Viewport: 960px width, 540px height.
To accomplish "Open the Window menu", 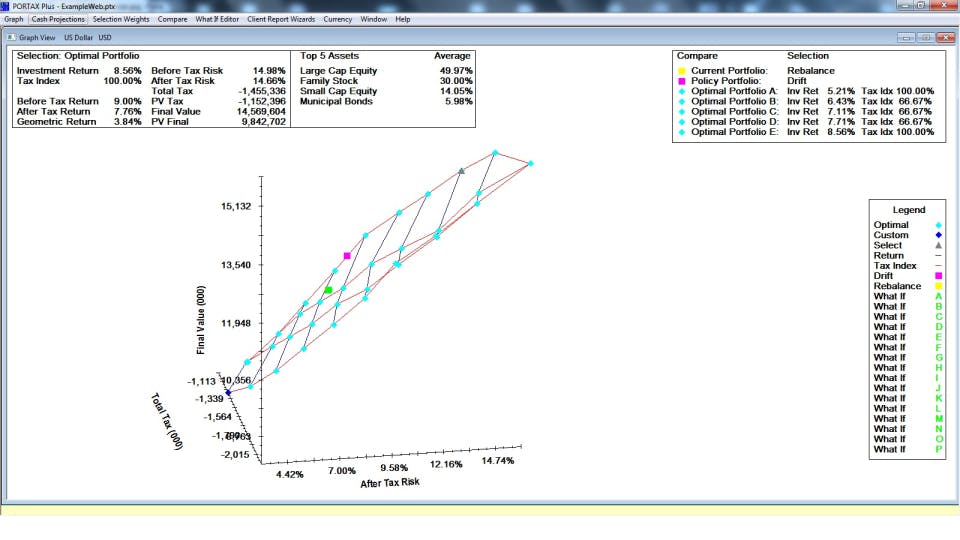I will point(373,19).
